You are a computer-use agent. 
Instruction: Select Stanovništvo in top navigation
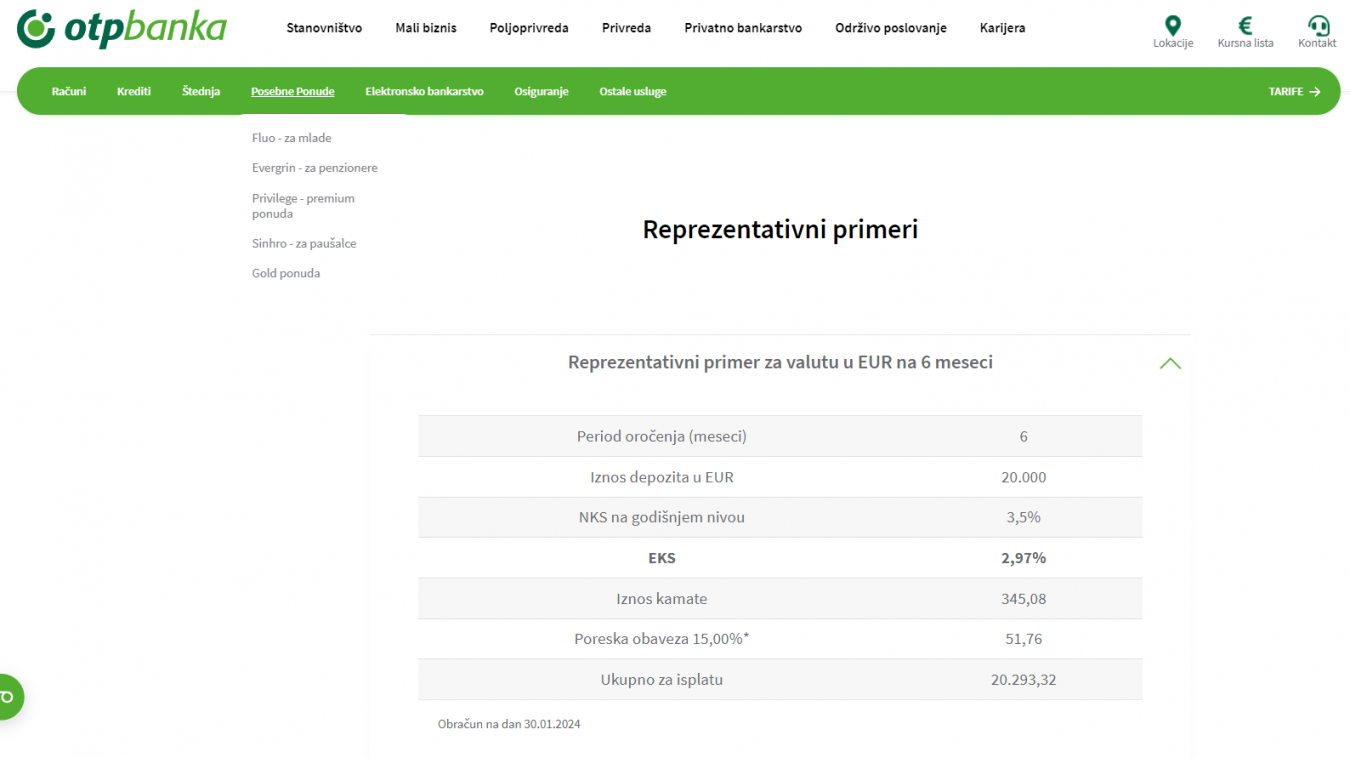point(324,28)
